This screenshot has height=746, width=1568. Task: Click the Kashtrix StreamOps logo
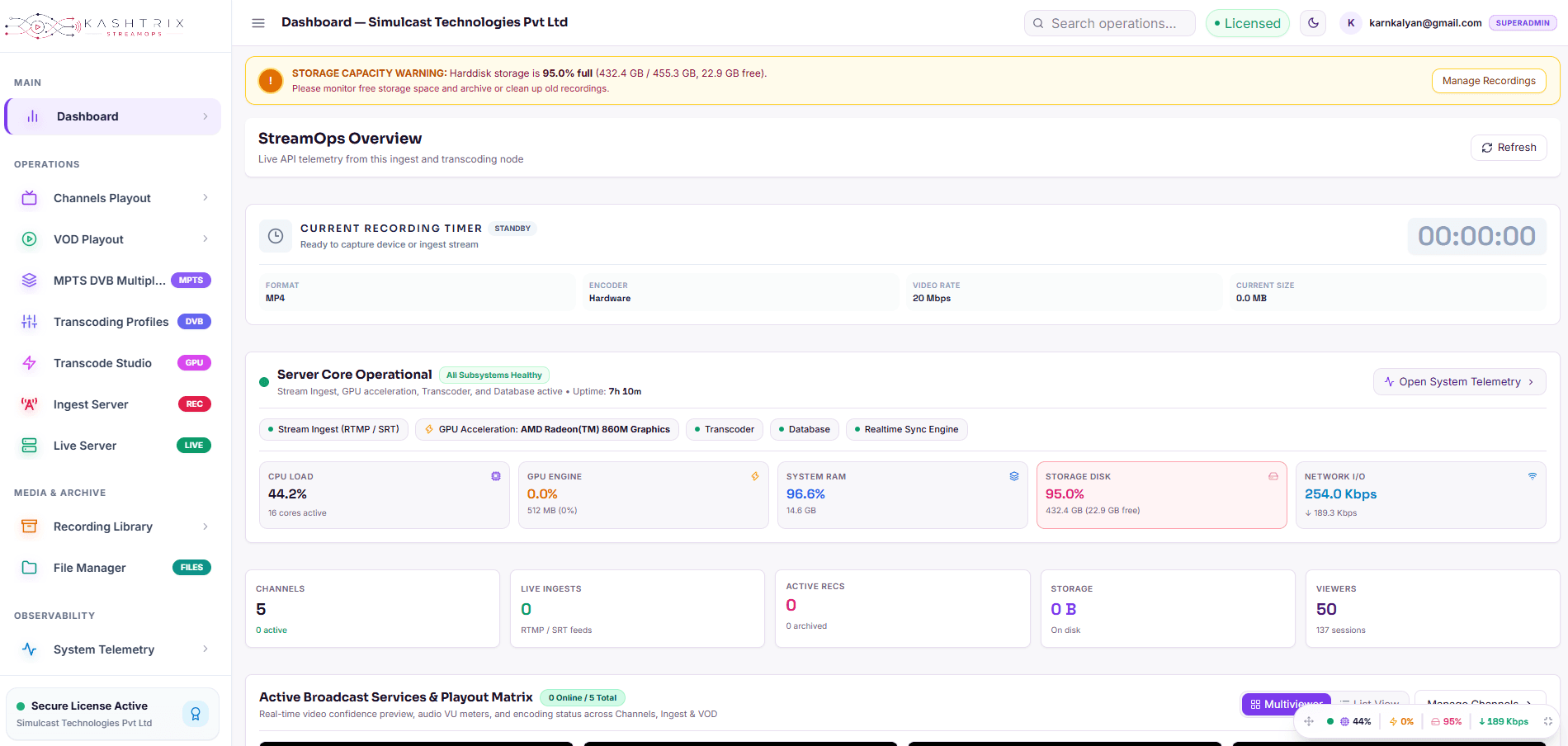[x=94, y=26]
